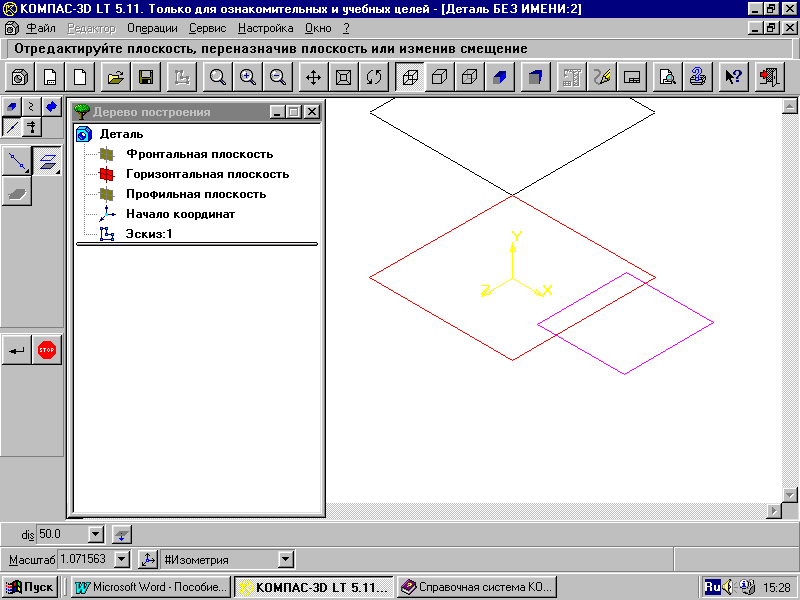Click the greyed sketch mode toolbar icon
Screen dimensions: 800x600
coord(182,77)
